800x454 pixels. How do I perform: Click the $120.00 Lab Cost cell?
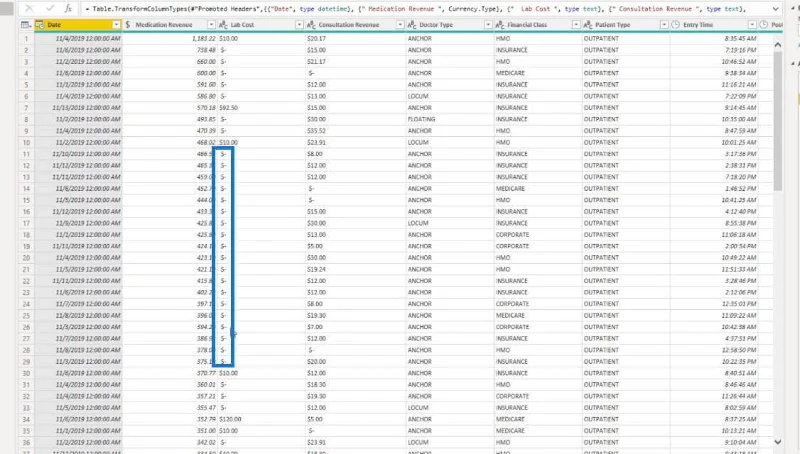[261, 419]
